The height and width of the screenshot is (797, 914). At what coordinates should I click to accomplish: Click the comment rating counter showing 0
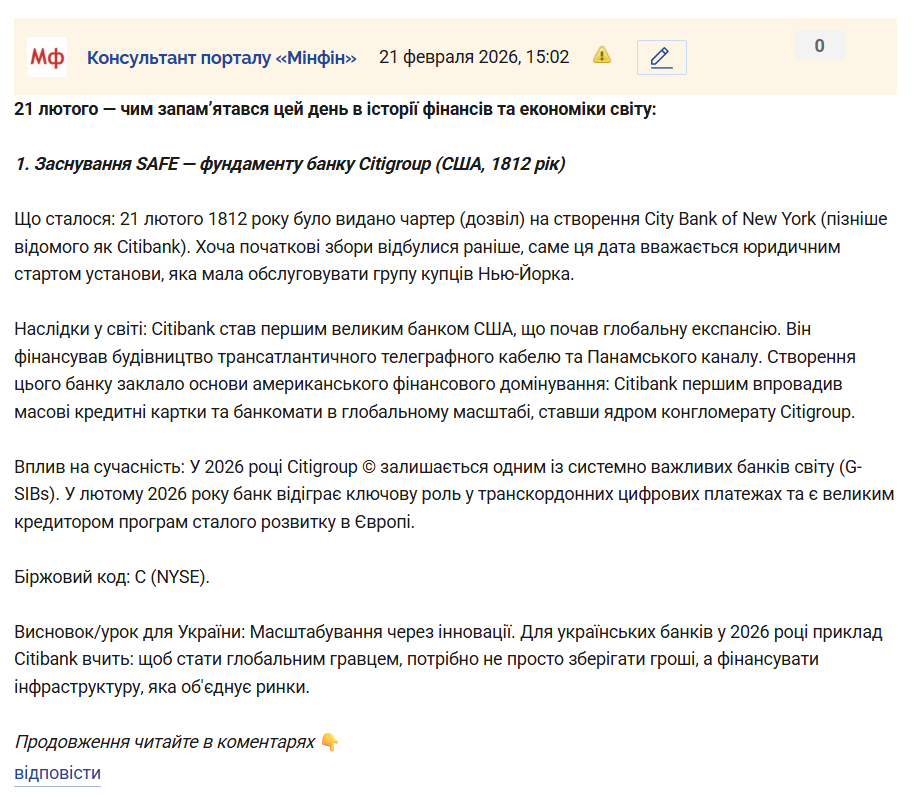[820, 45]
